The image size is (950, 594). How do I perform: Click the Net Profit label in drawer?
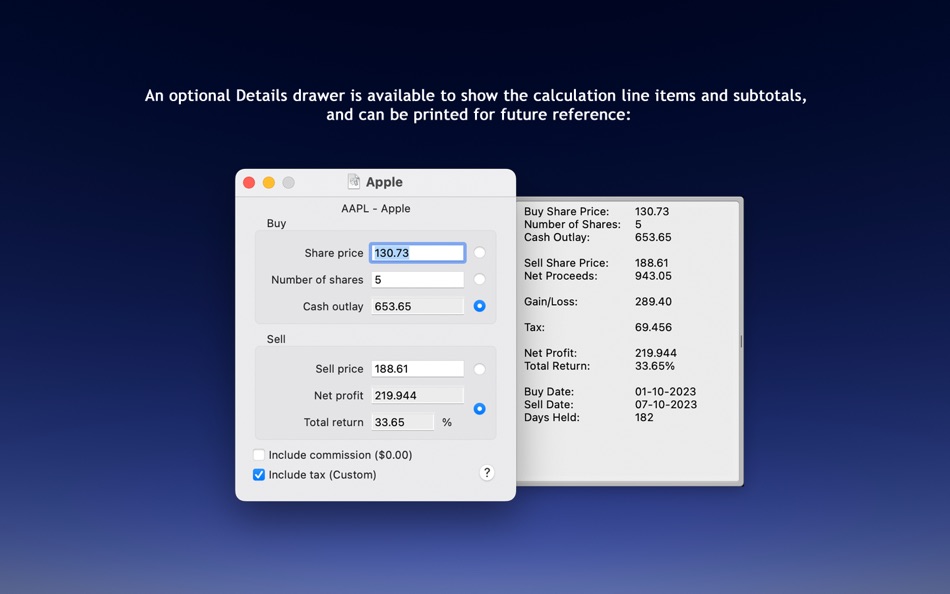[551, 353]
